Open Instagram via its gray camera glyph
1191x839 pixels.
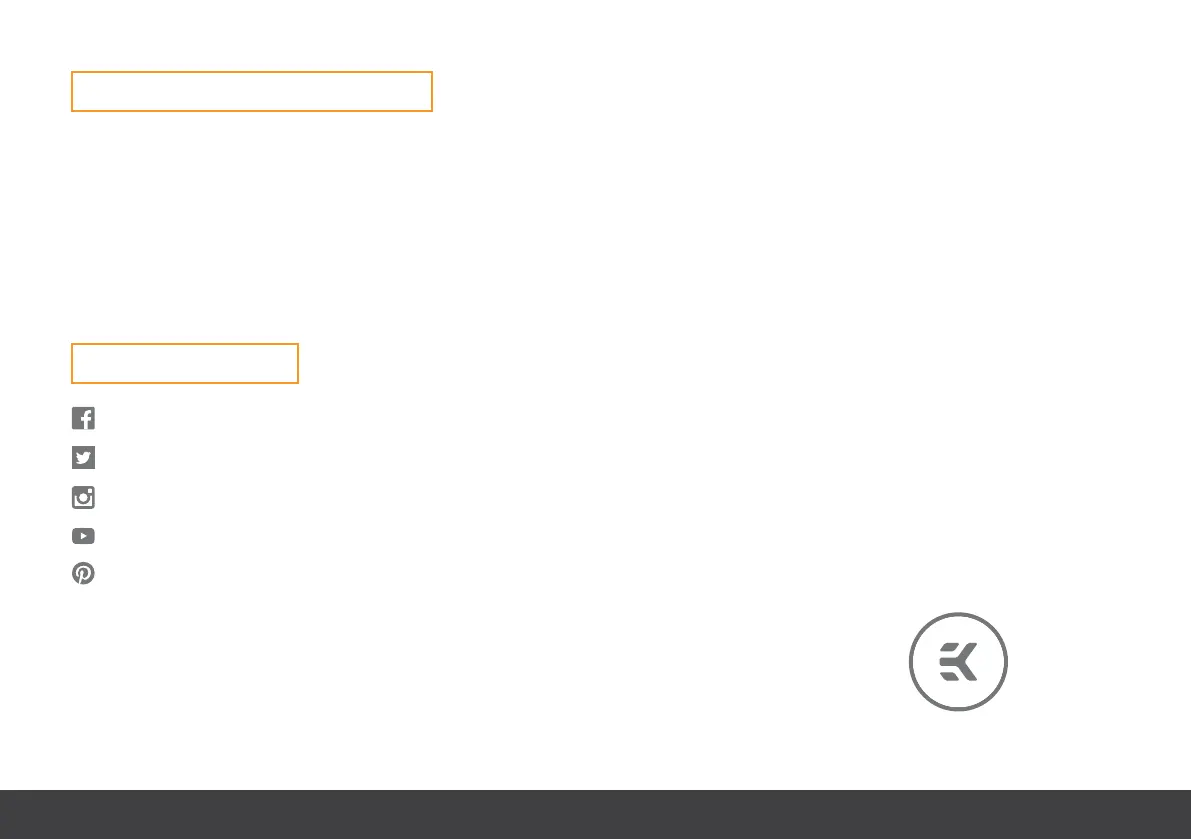84,497
